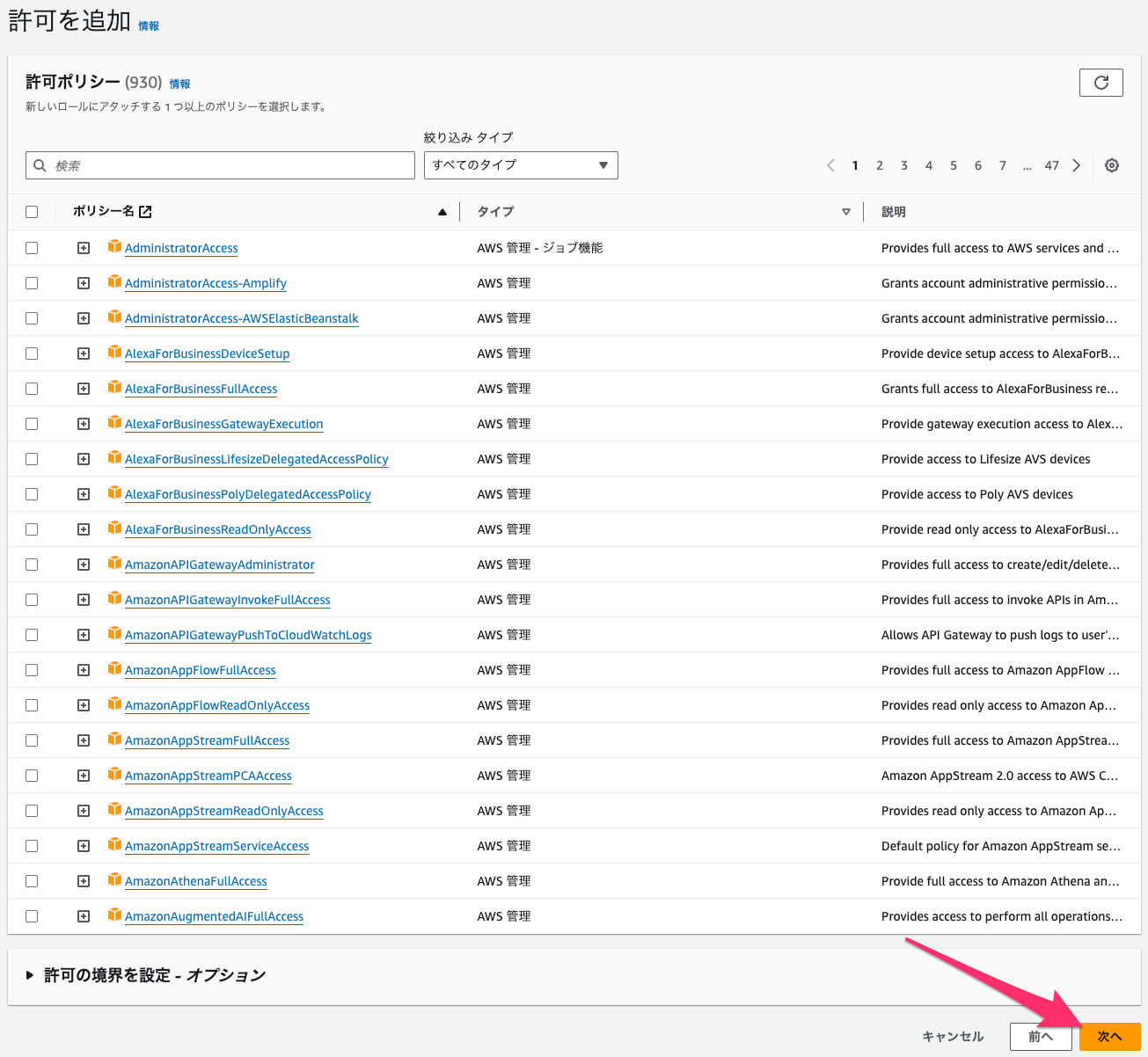This screenshot has width=1148, height=1057.
Task: Click the 前へ button
Action: [x=1041, y=1037]
